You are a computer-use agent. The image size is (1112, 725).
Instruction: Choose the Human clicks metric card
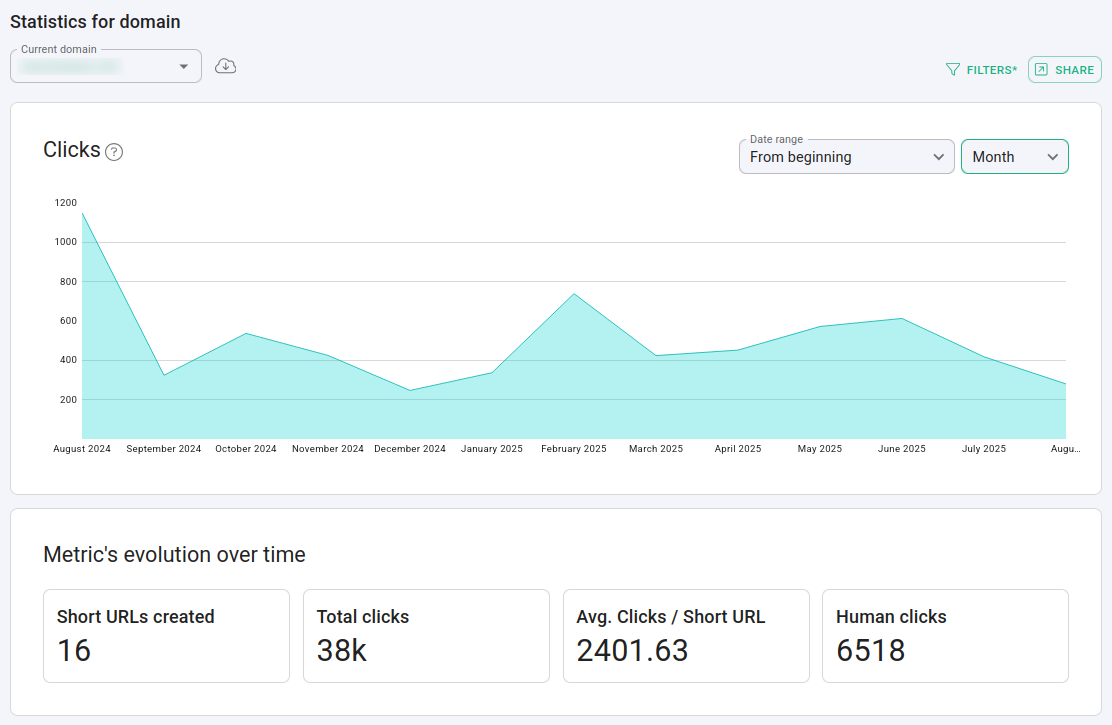pos(945,636)
